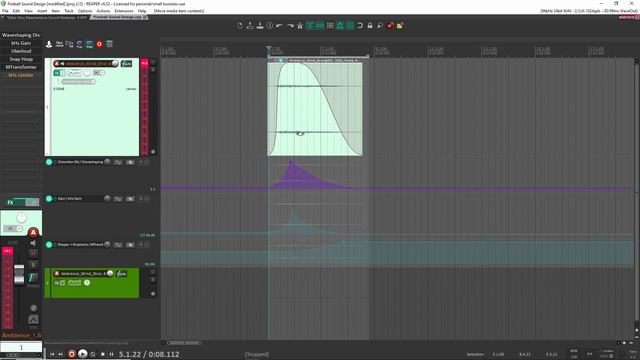Click the red A automation button in mixer
640x360 pixels.
pyautogui.click(x=33, y=233)
